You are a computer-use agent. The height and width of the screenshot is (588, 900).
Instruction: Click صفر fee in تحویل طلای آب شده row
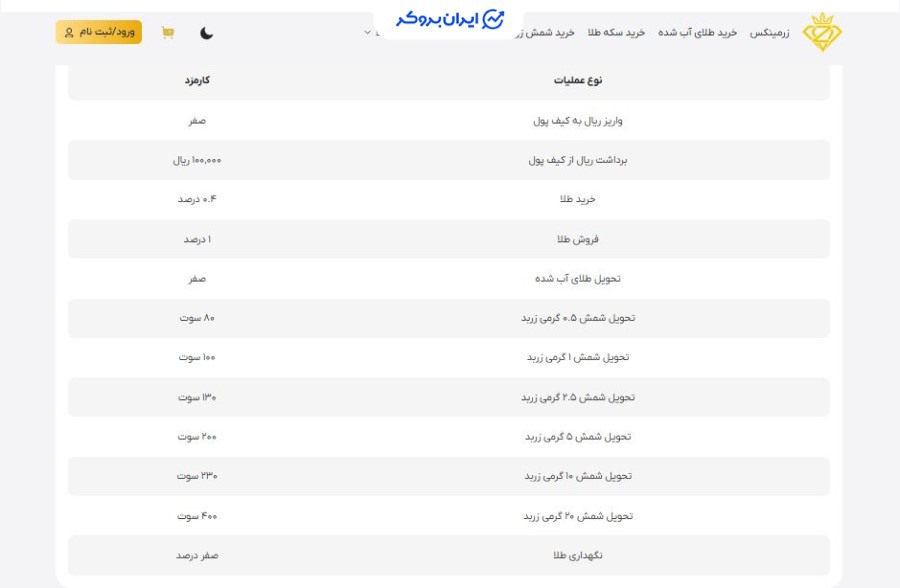197,279
